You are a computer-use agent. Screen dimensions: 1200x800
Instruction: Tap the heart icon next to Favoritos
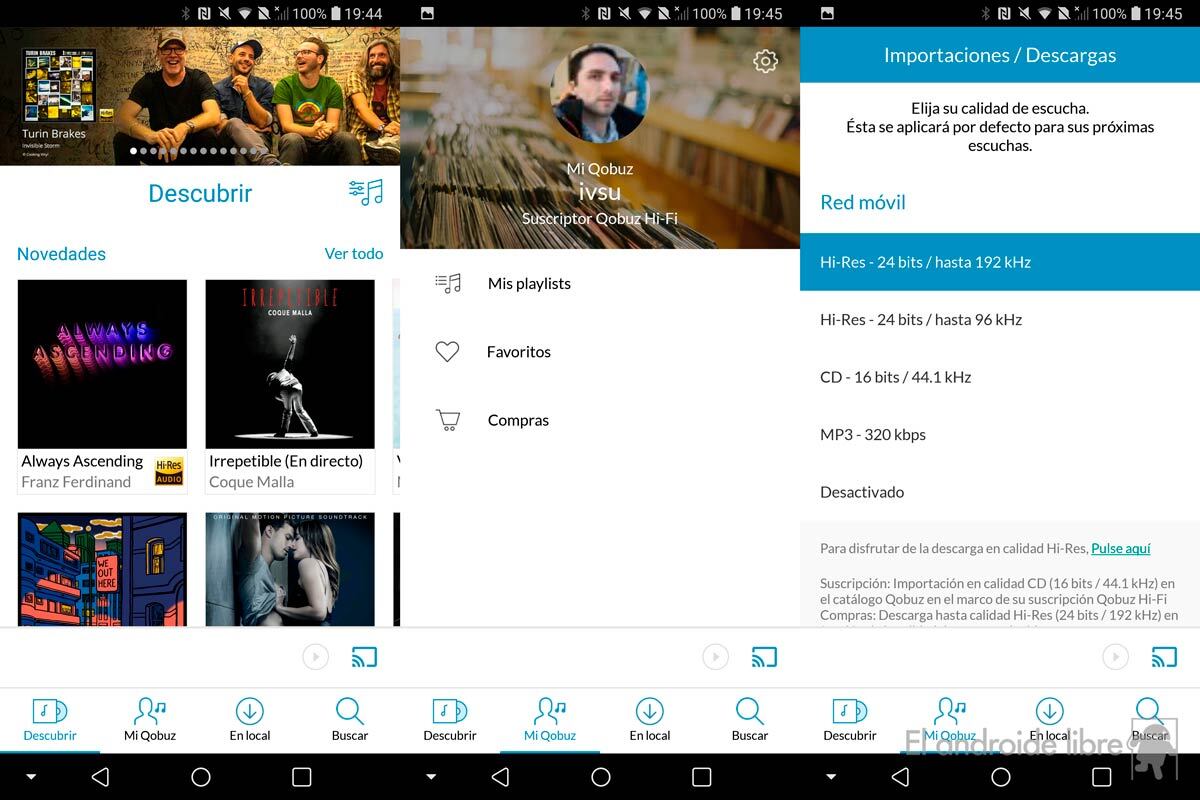point(447,352)
